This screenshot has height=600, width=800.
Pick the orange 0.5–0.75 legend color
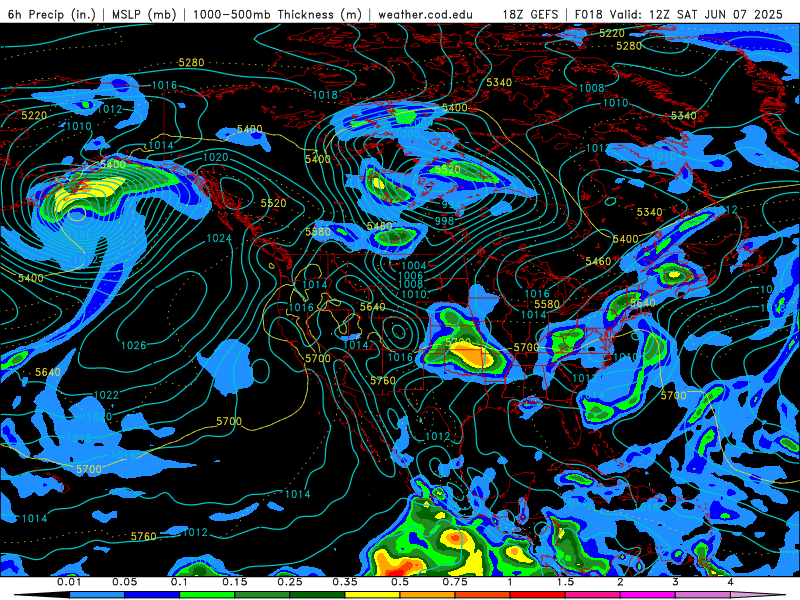pos(428,595)
